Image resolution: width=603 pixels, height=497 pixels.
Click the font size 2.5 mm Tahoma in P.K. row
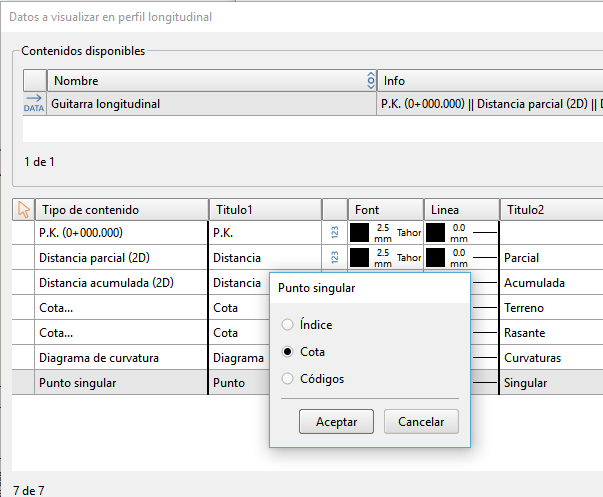point(397,232)
